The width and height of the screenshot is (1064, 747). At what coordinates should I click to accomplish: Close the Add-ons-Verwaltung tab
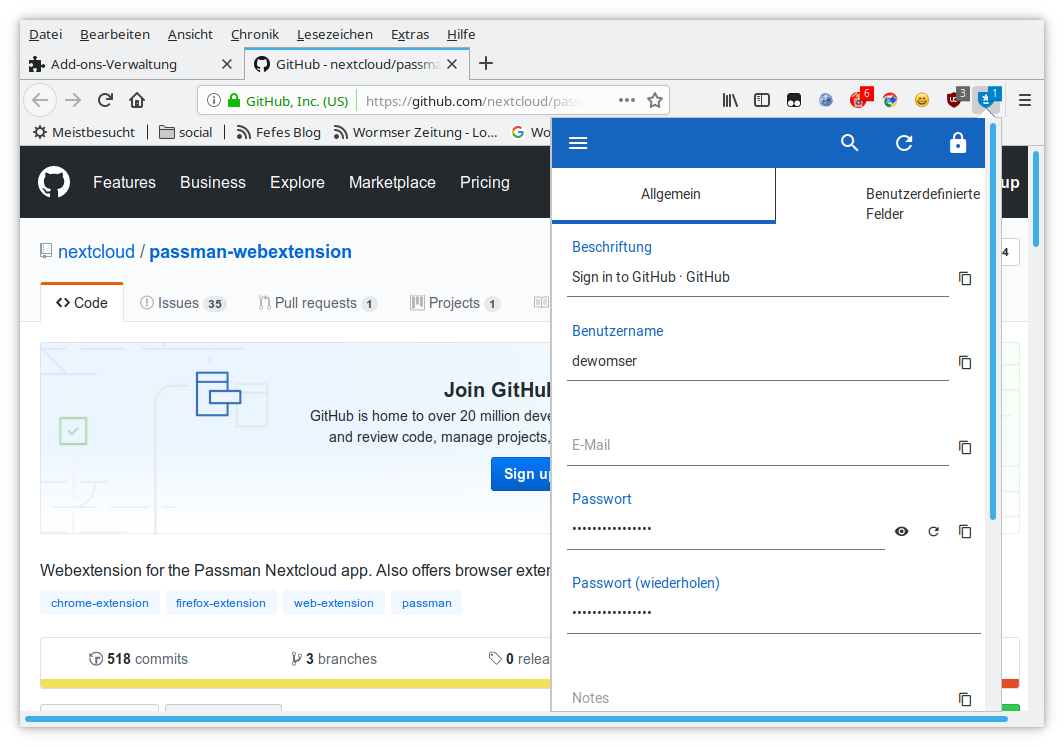coord(227,64)
